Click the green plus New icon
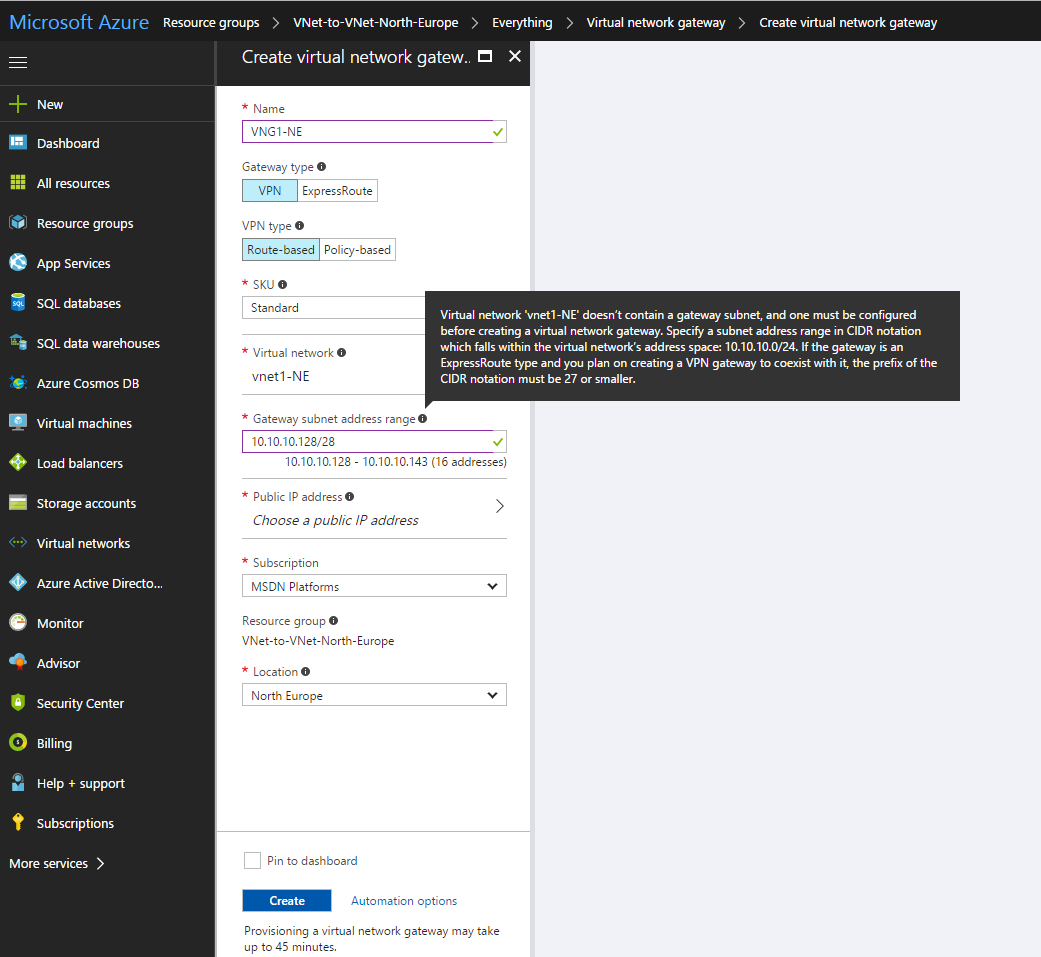Viewport: 1041px width, 957px height. (x=18, y=104)
